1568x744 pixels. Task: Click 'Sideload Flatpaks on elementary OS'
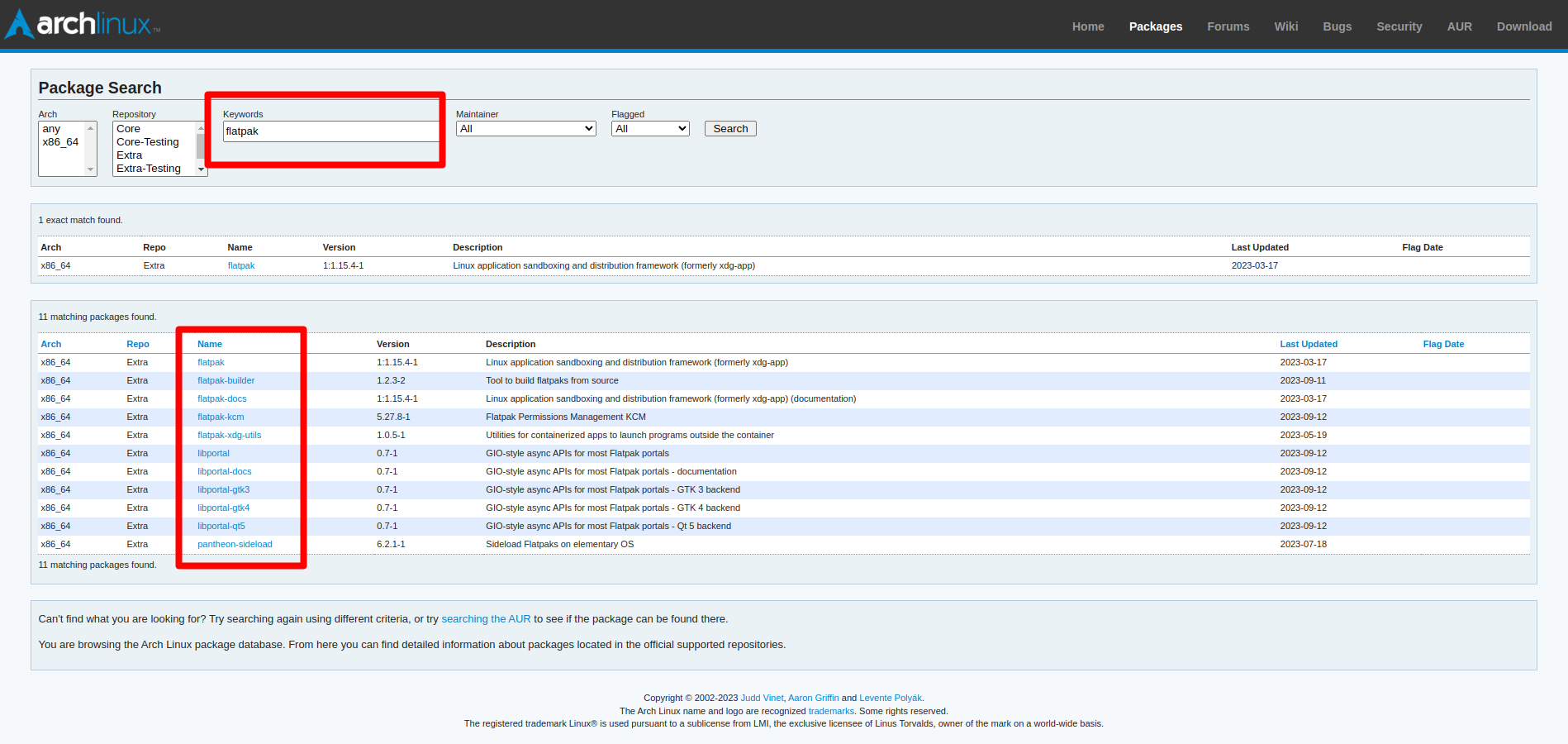[559, 545]
